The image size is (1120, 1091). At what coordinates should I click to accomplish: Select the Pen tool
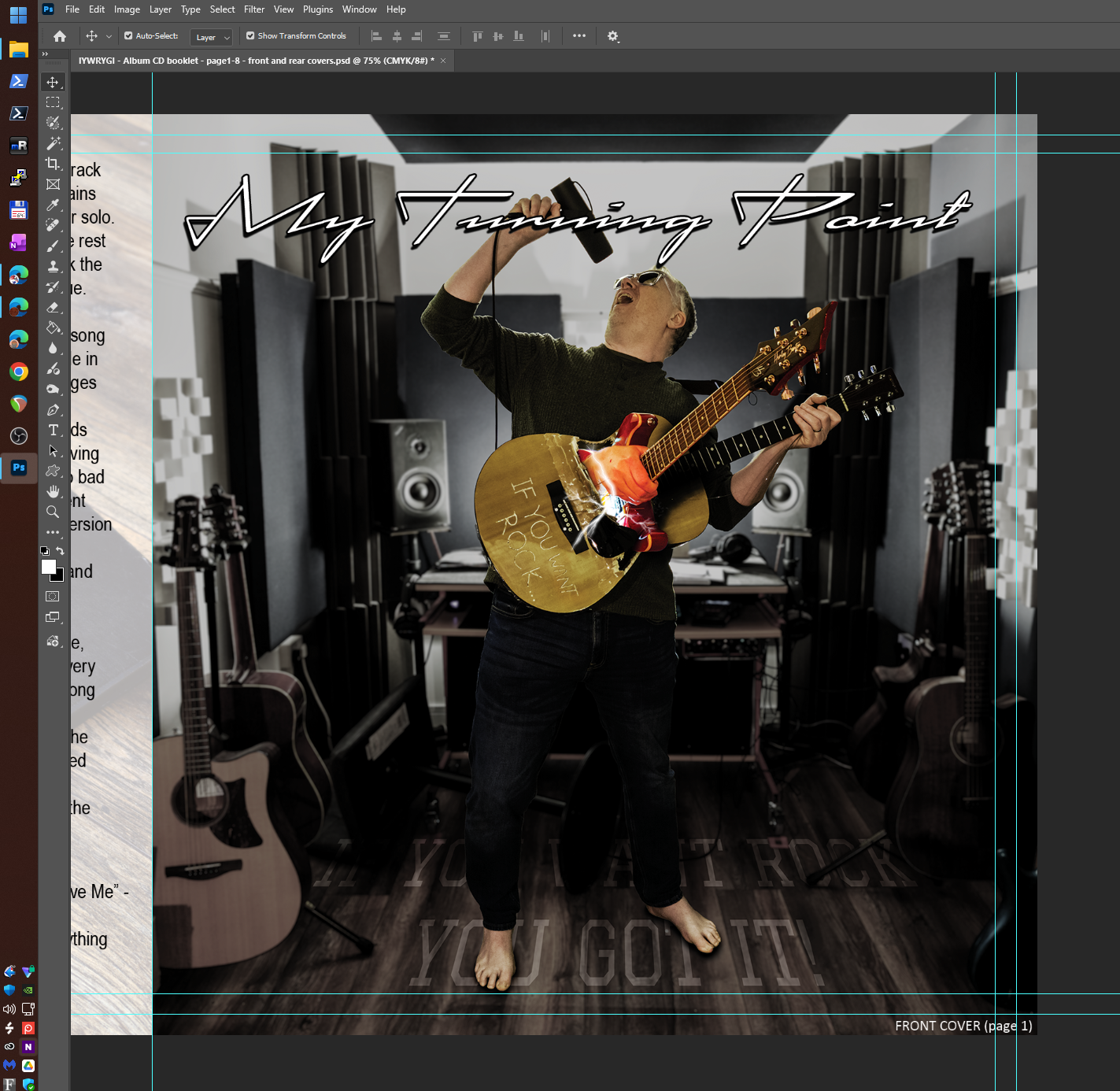click(53, 409)
